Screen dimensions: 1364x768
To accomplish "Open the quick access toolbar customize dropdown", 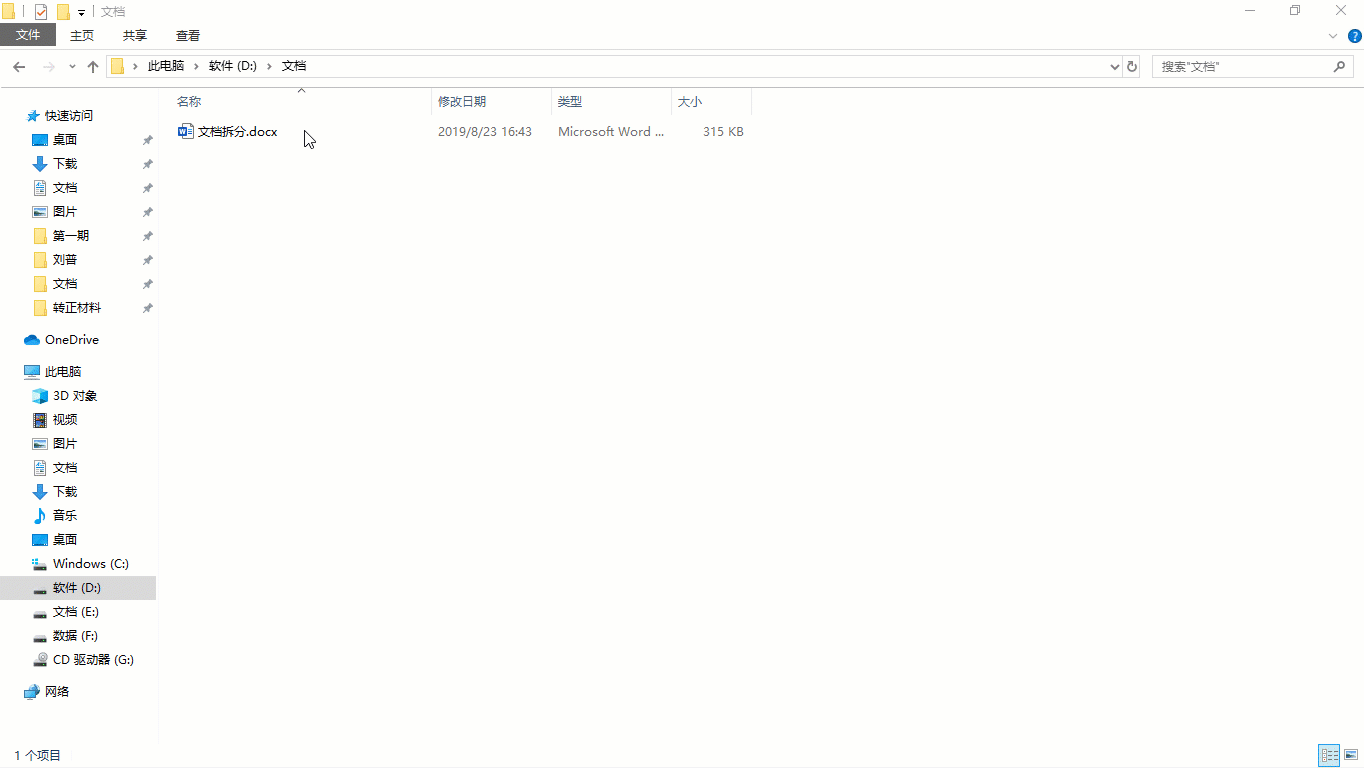I will coord(81,13).
